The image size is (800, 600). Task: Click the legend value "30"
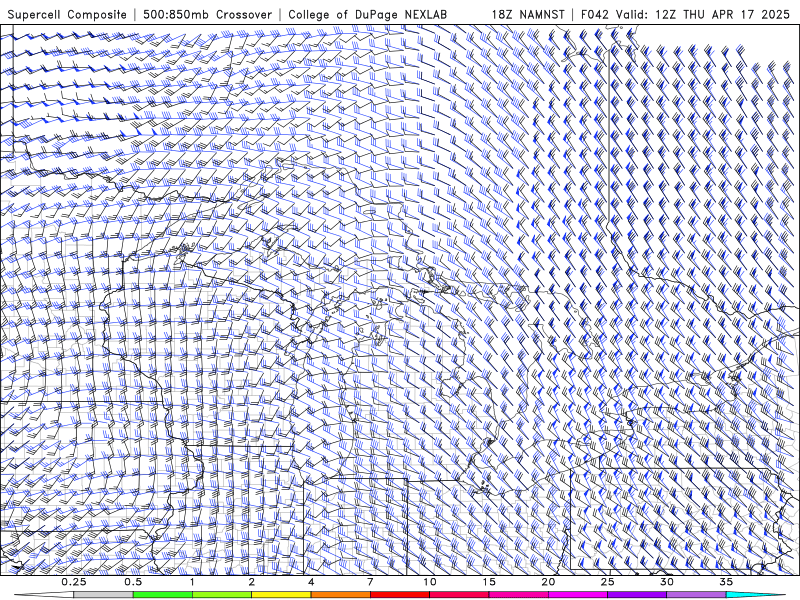click(x=666, y=582)
